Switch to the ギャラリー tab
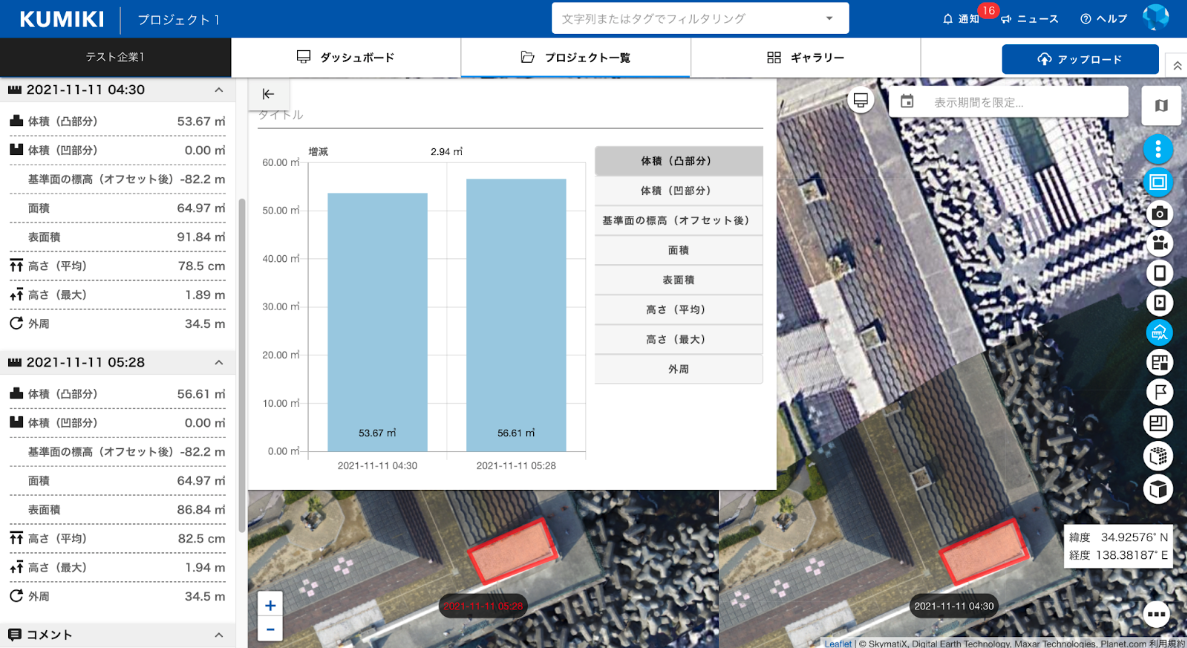Screen dimensions: 1187x648 coord(805,58)
